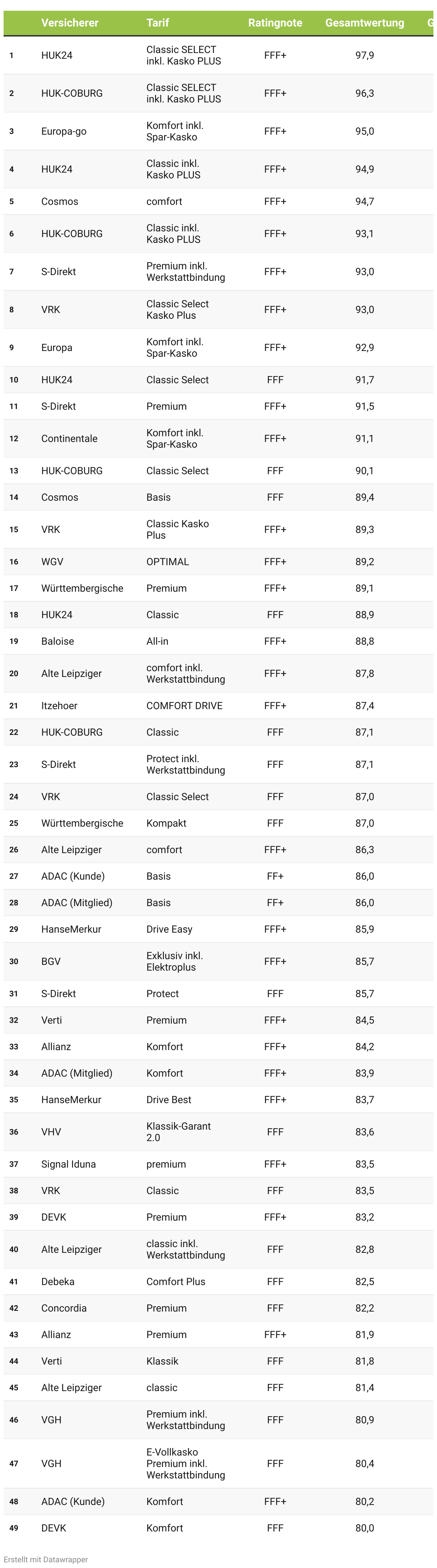Click the Gesamtwertung column header
Image resolution: width=437 pixels, height=1568 pixels.
(x=365, y=23)
